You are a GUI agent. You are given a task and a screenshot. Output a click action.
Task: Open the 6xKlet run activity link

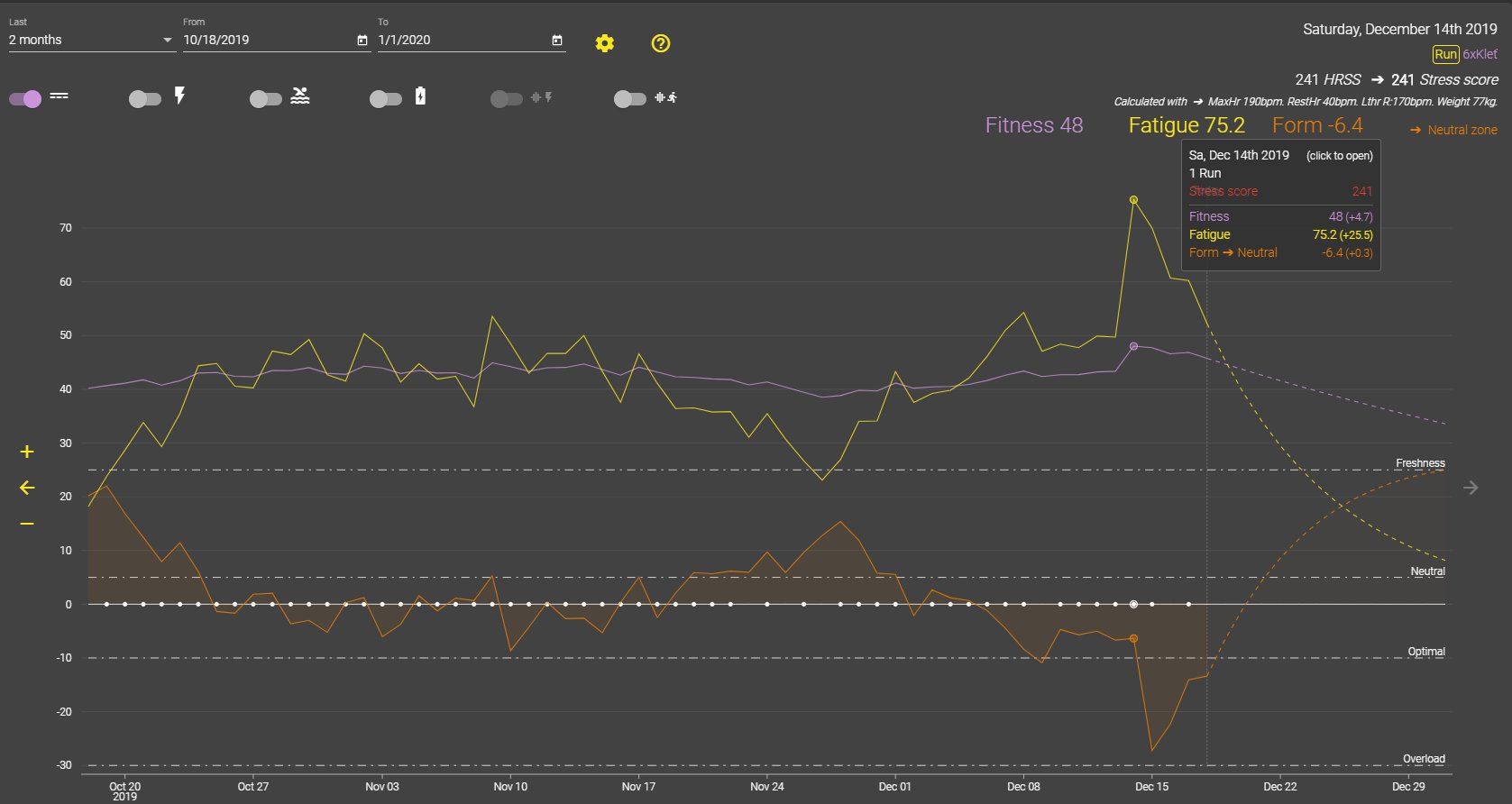(x=1480, y=54)
